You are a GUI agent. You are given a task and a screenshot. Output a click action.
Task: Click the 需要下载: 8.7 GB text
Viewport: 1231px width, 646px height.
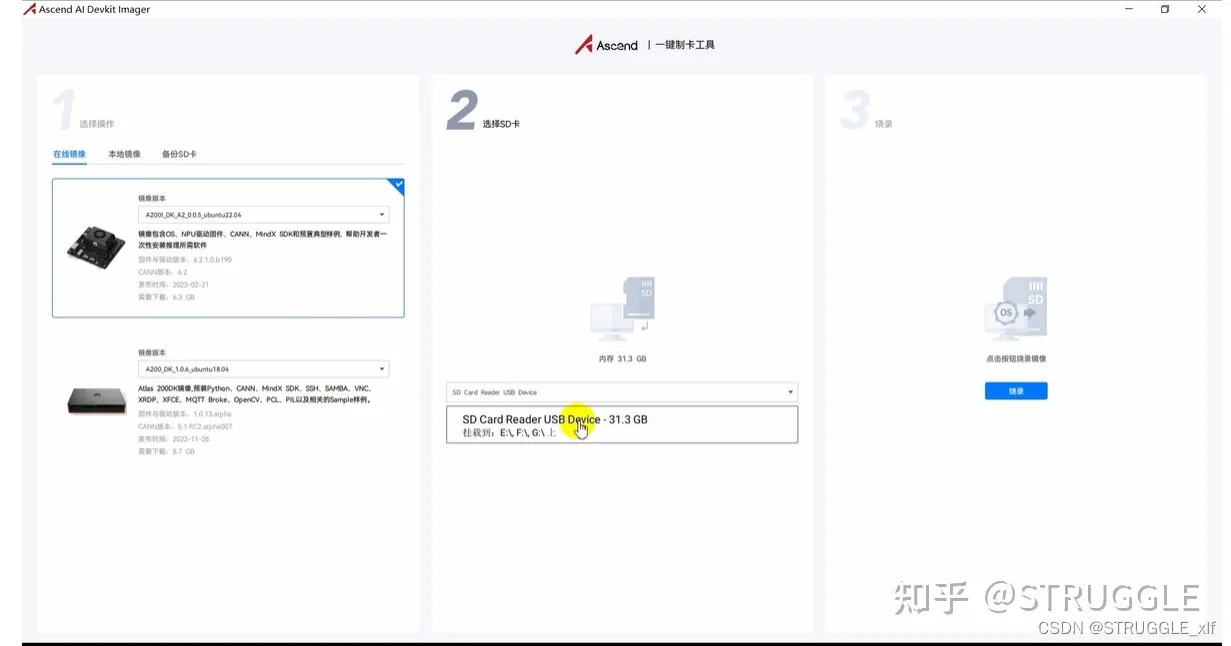(x=166, y=452)
